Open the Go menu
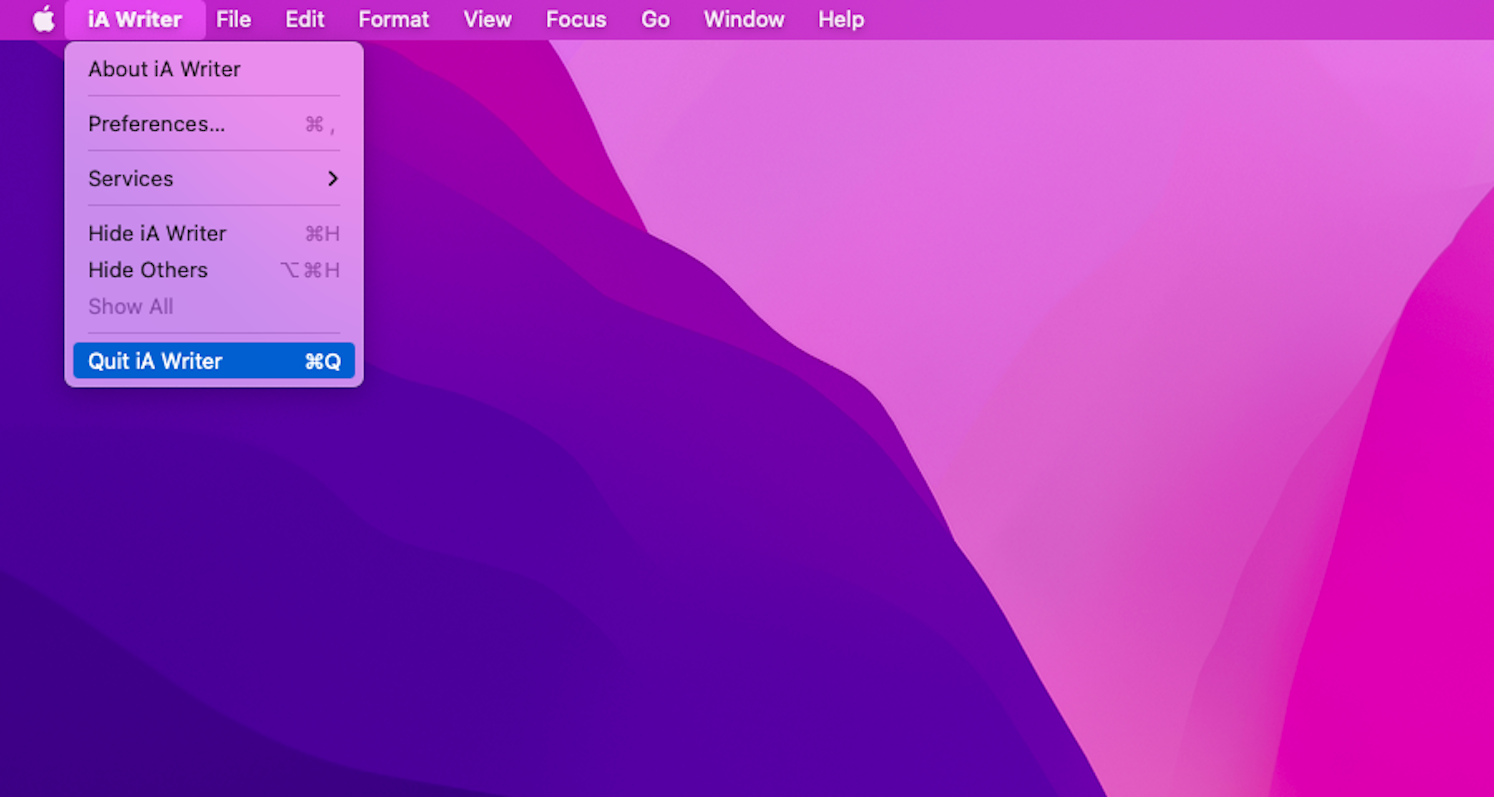This screenshot has height=797, width=1494. 655,19
